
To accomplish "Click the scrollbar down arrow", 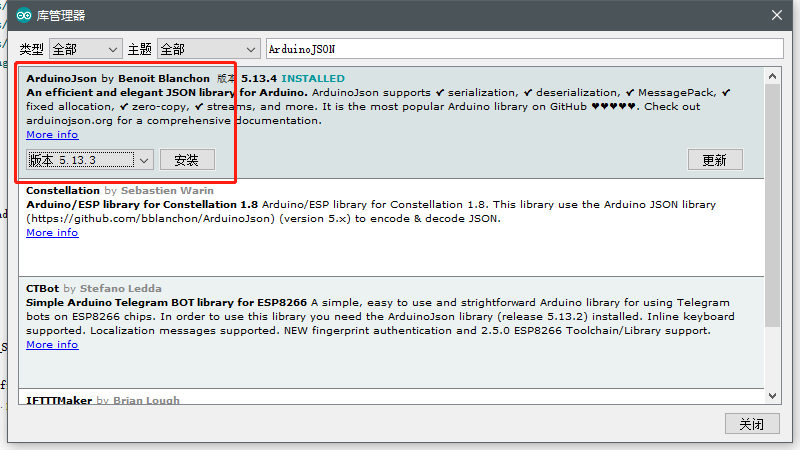I will [x=772, y=396].
